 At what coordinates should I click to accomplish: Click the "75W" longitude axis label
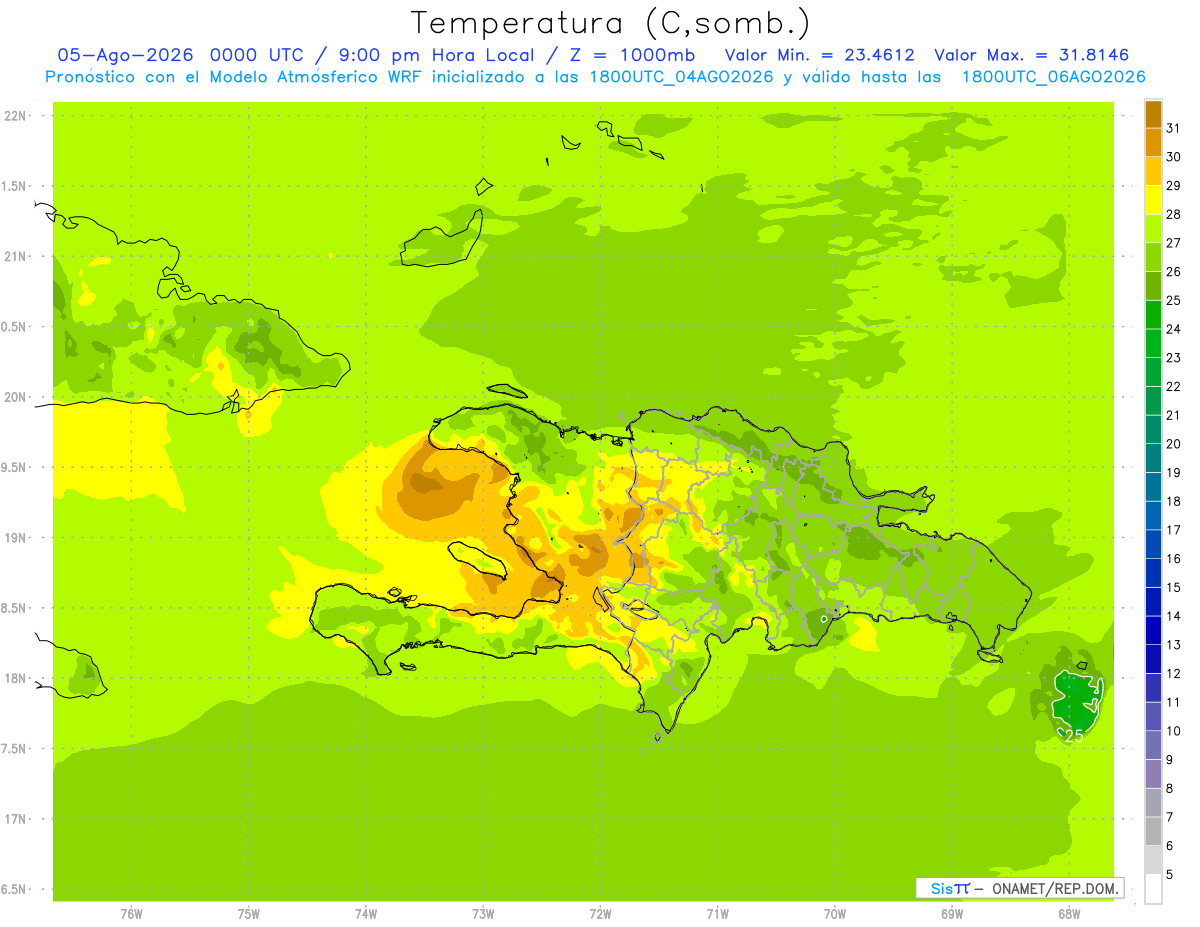(x=249, y=914)
